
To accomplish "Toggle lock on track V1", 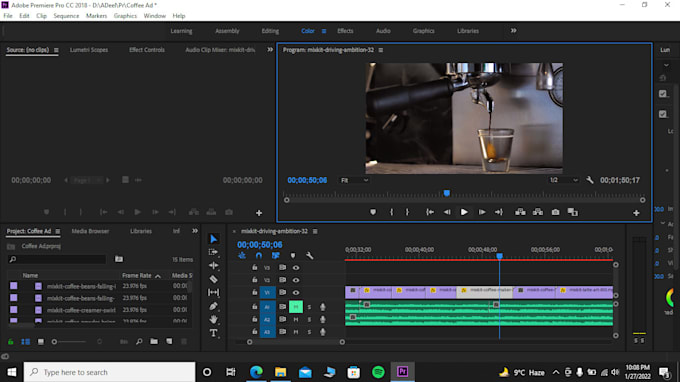I will click(255, 293).
